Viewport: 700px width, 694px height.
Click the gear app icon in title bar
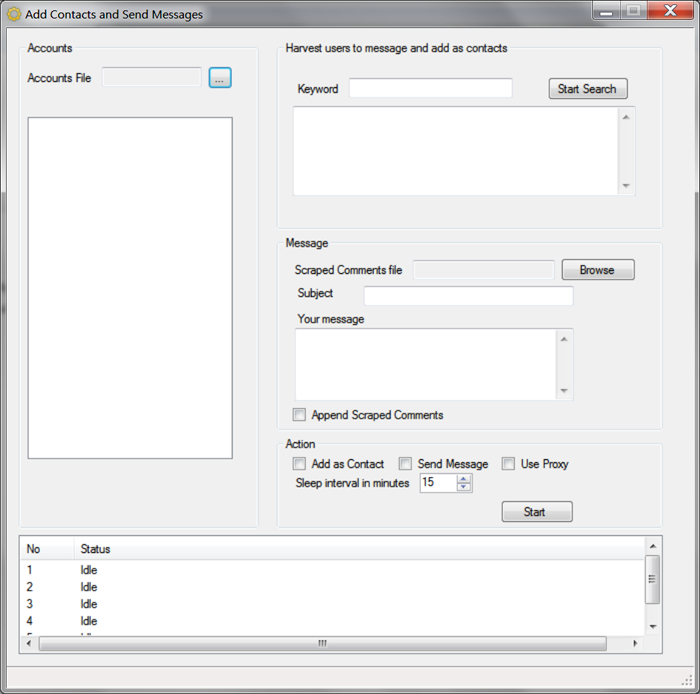pyautogui.click(x=14, y=15)
